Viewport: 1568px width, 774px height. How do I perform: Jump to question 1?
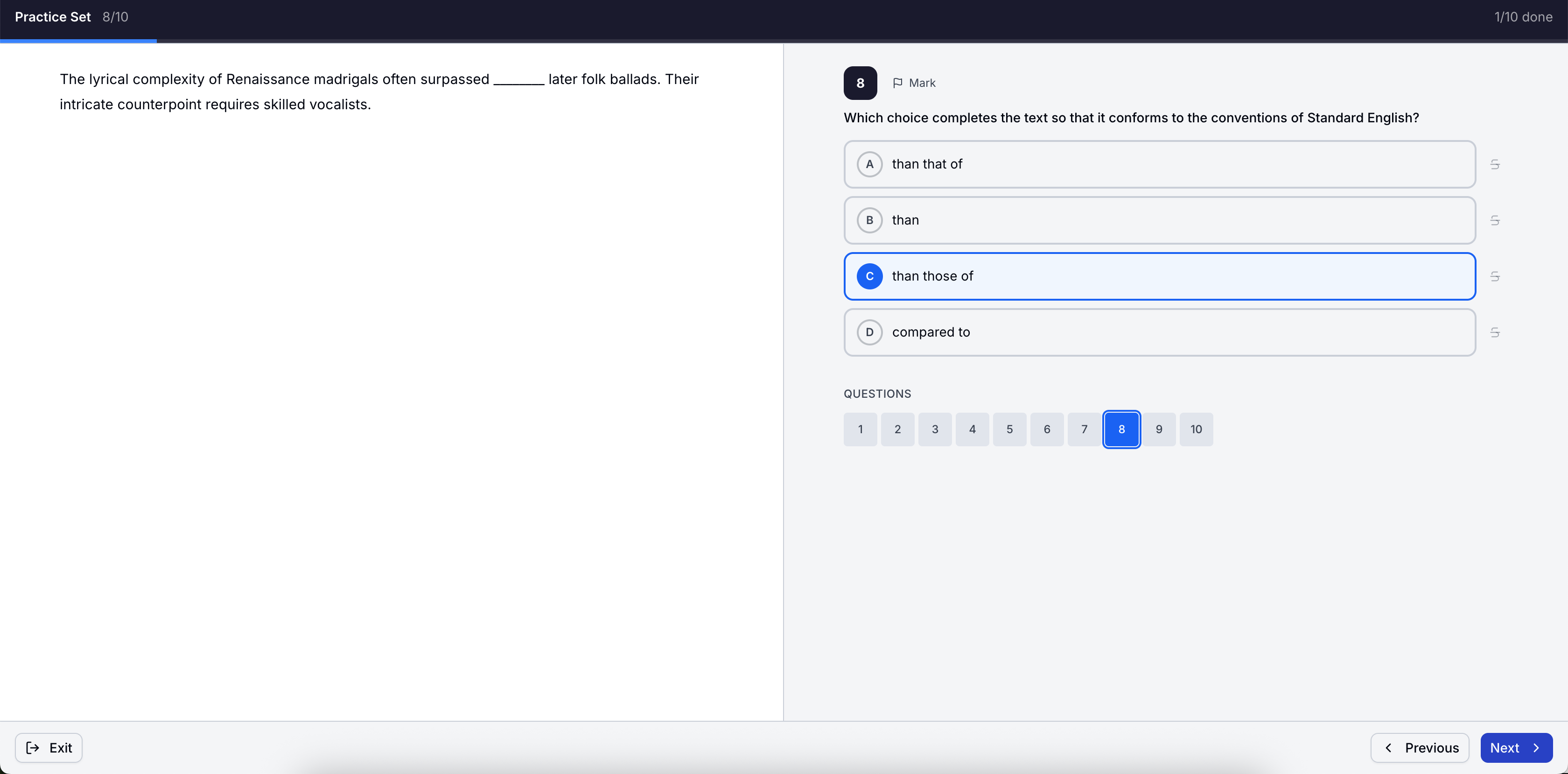click(860, 429)
